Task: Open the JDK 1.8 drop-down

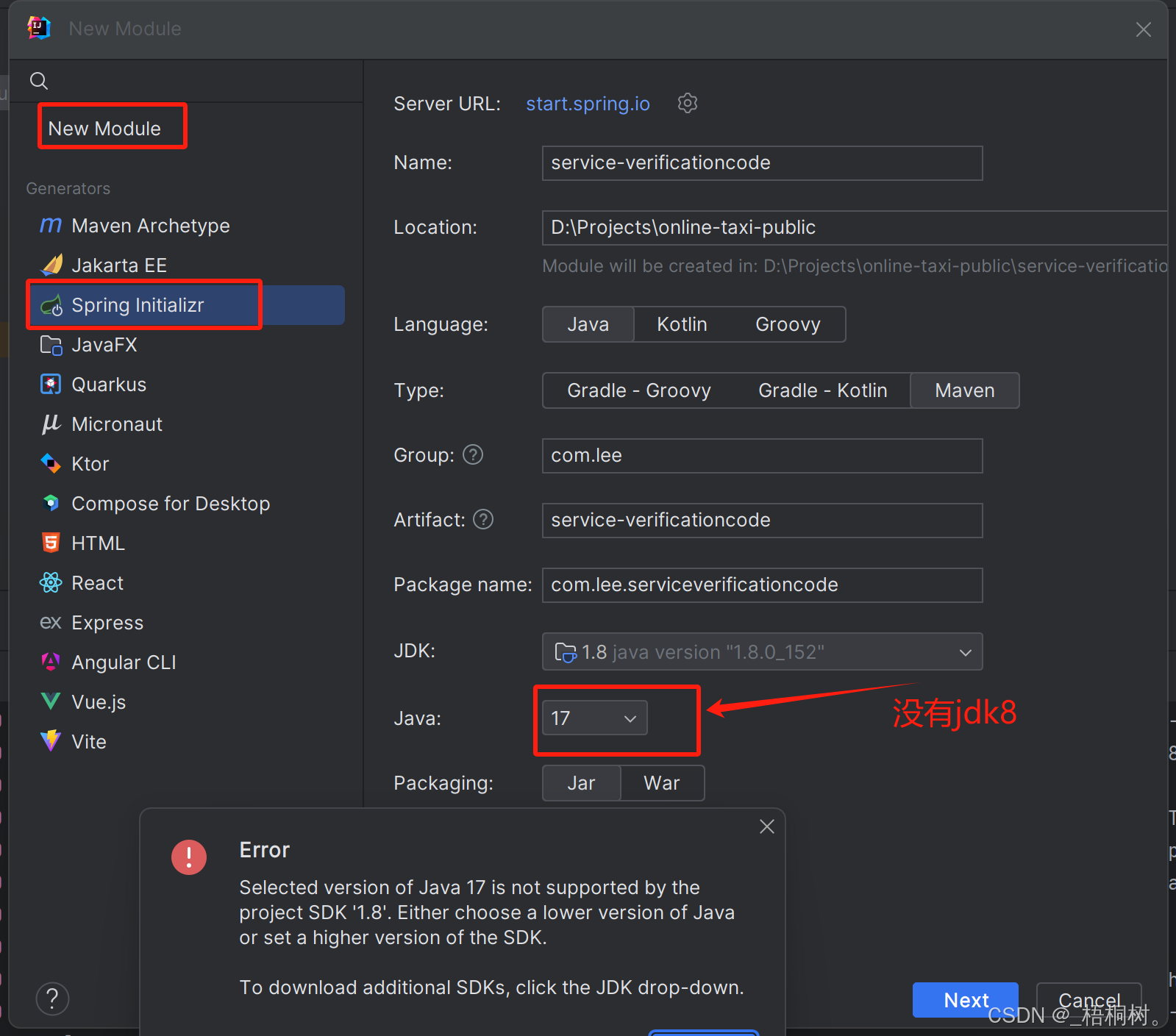Action: (x=763, y=651)
